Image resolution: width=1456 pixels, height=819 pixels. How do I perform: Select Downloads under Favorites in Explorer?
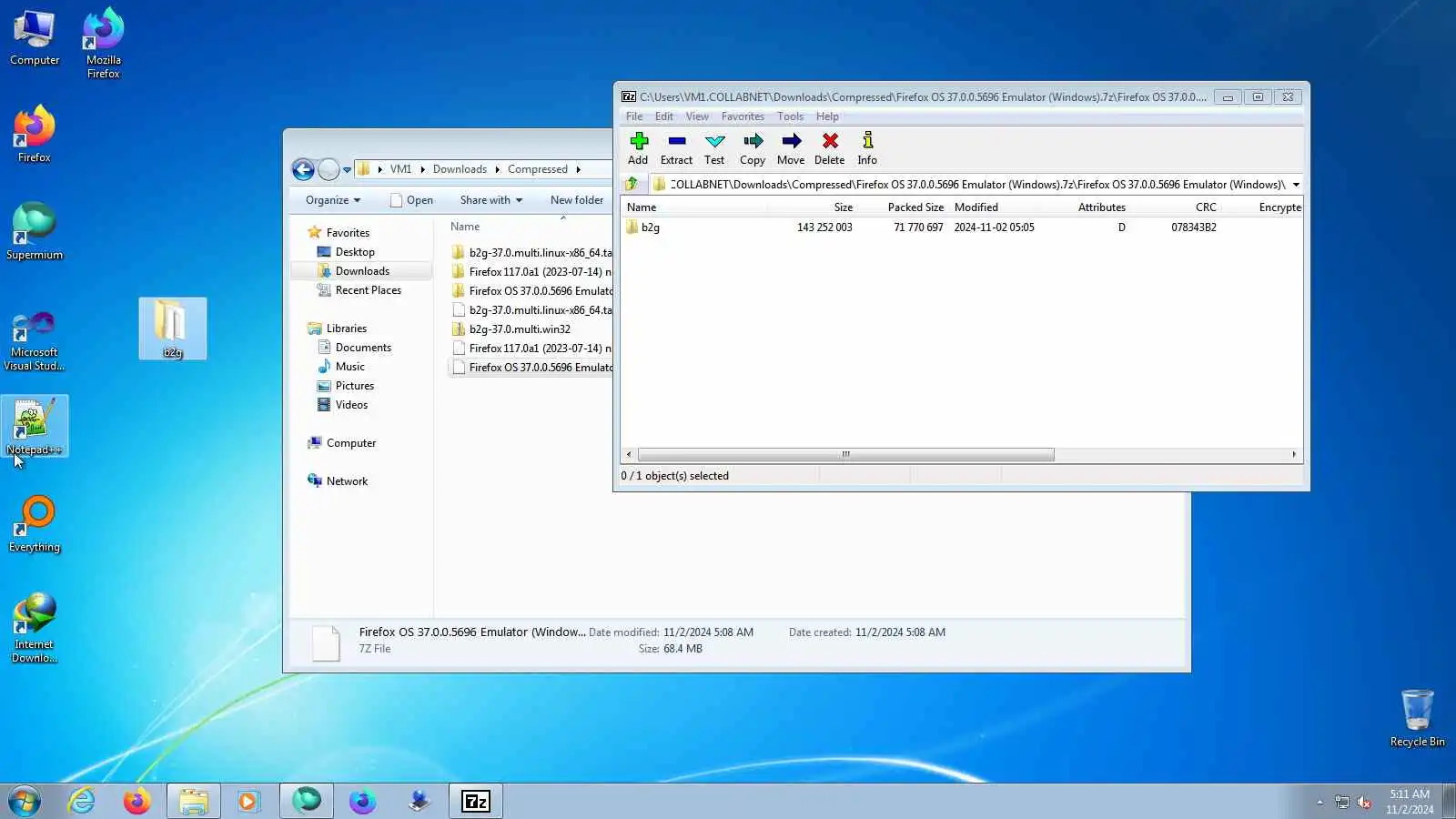(x=362, y=271)
